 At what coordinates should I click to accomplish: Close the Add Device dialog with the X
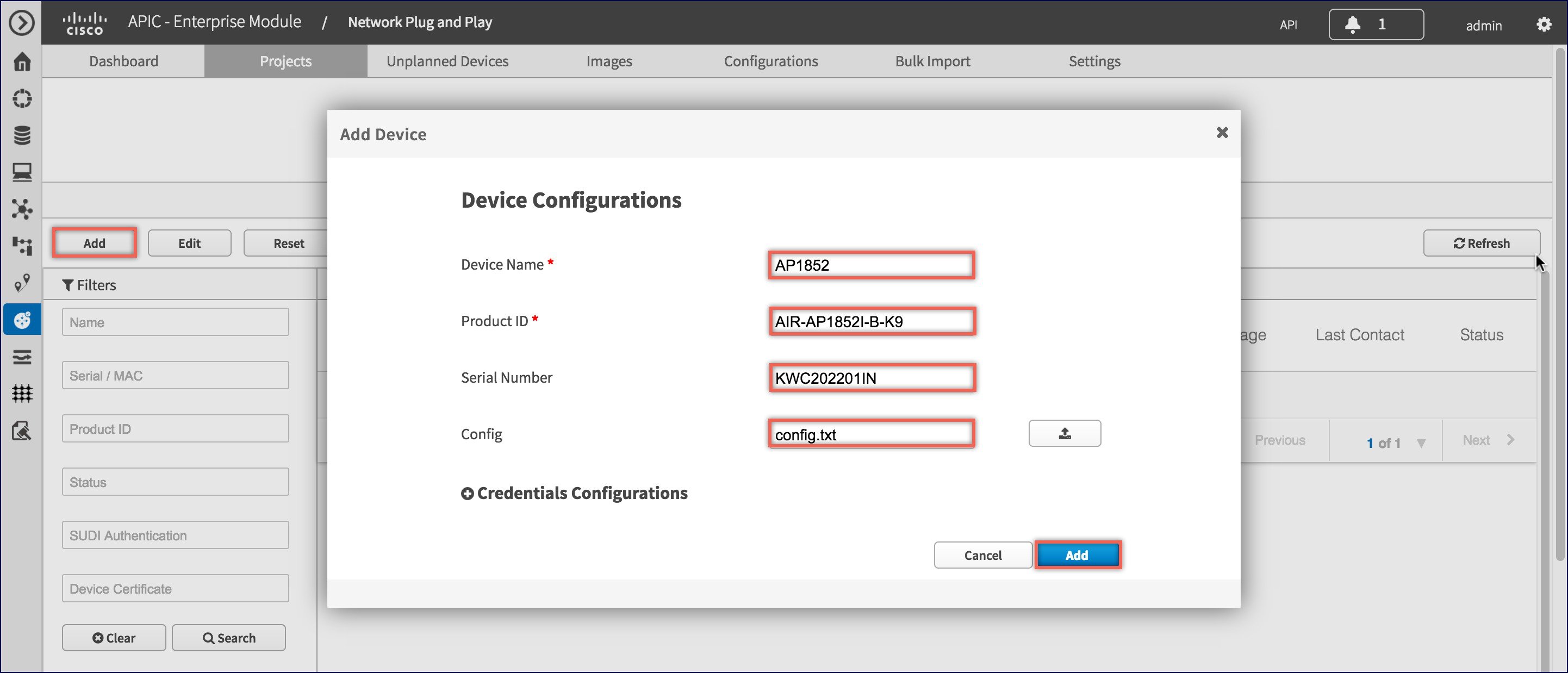pyautogui.click(x=1222, y=133)
